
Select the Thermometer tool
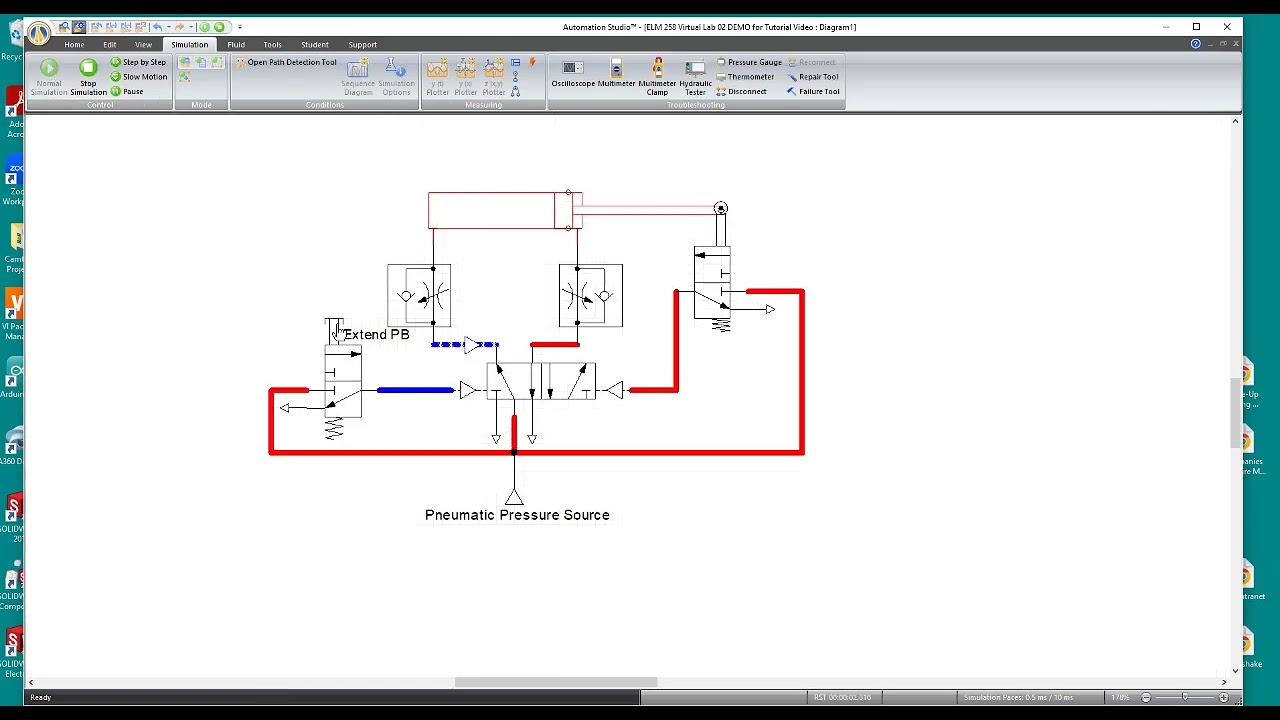[745, 77]
